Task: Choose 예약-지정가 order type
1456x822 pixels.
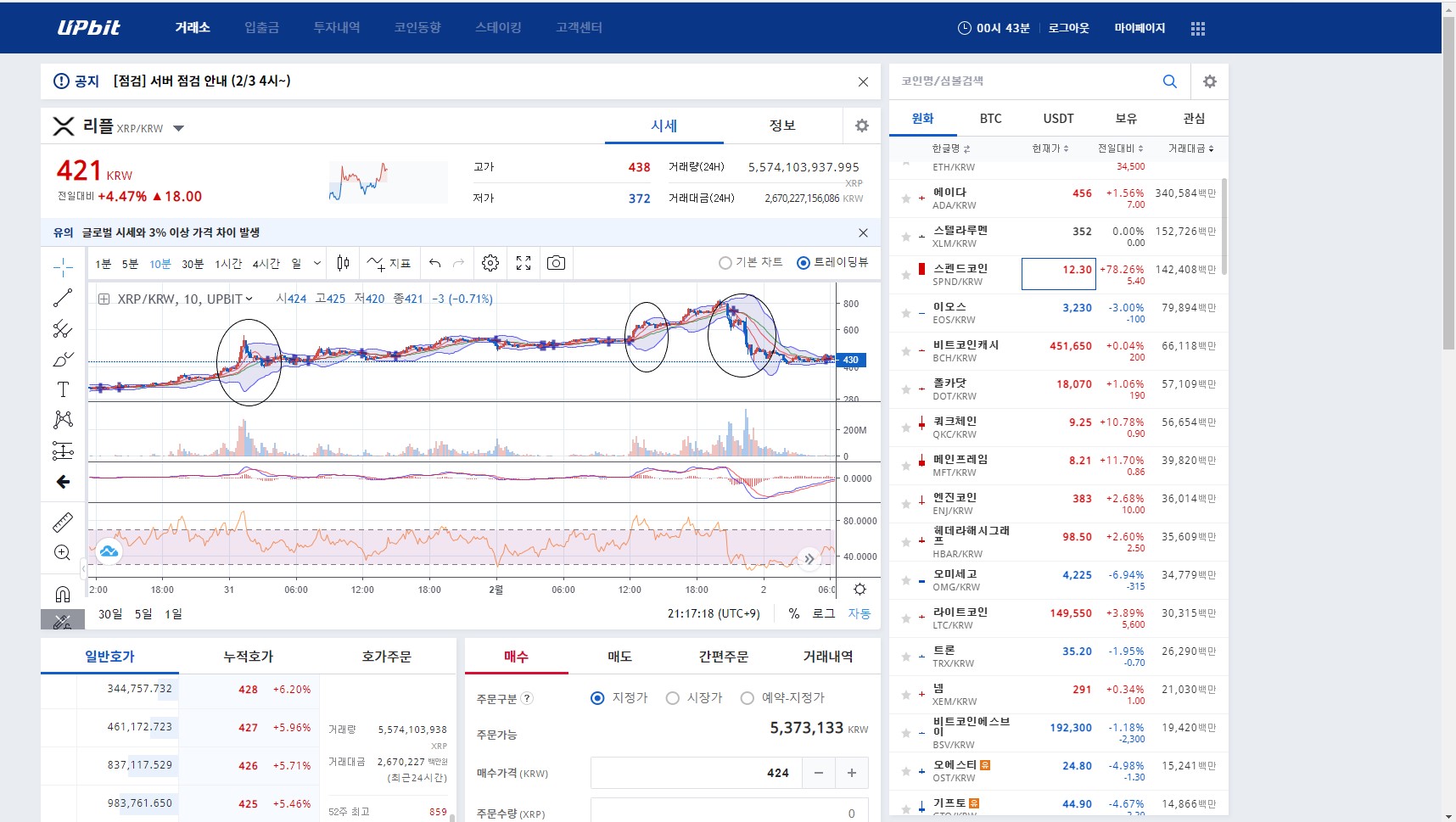Action: tap(748, 698)
